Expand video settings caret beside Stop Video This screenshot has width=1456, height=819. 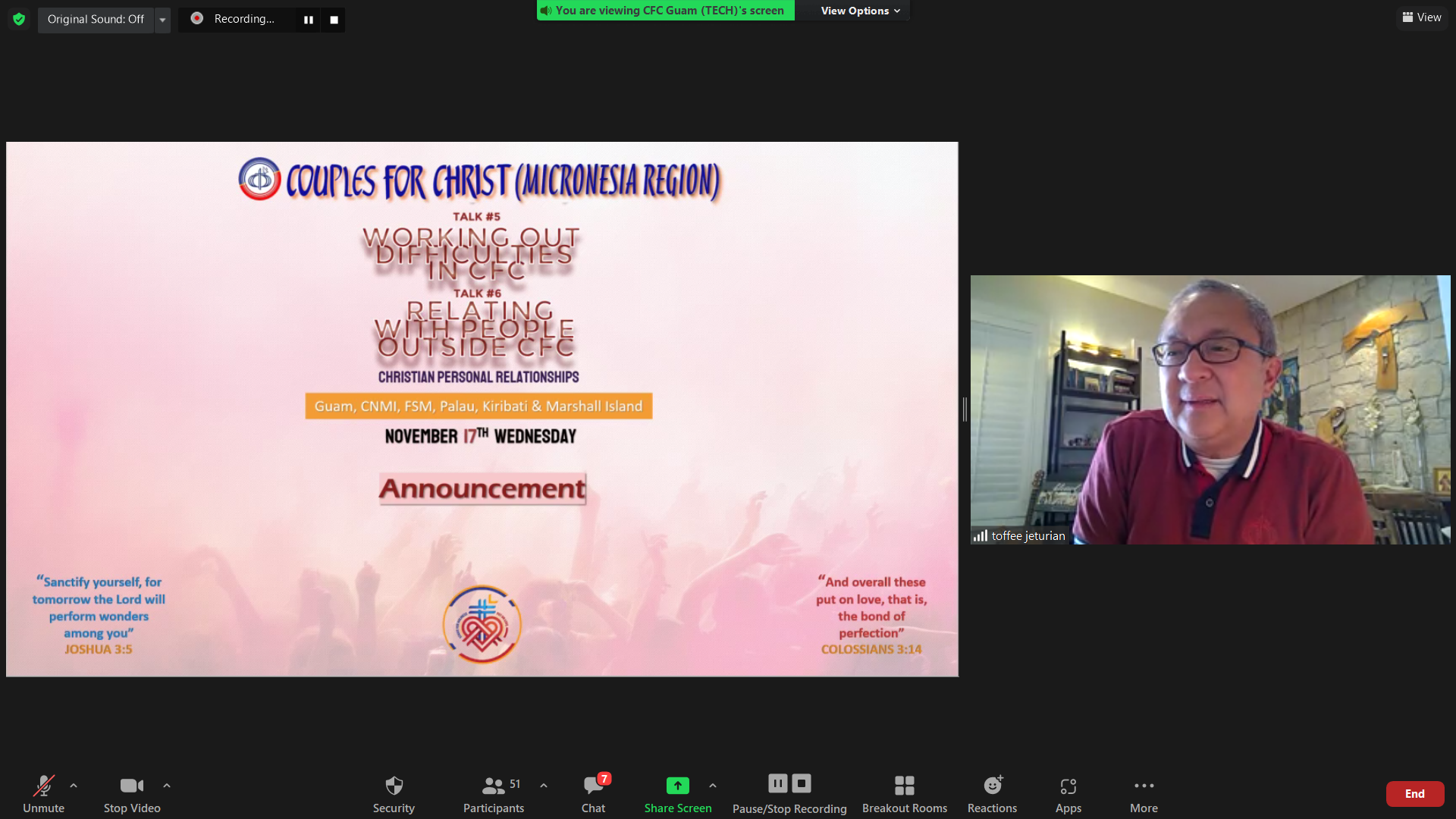[167, 786]
